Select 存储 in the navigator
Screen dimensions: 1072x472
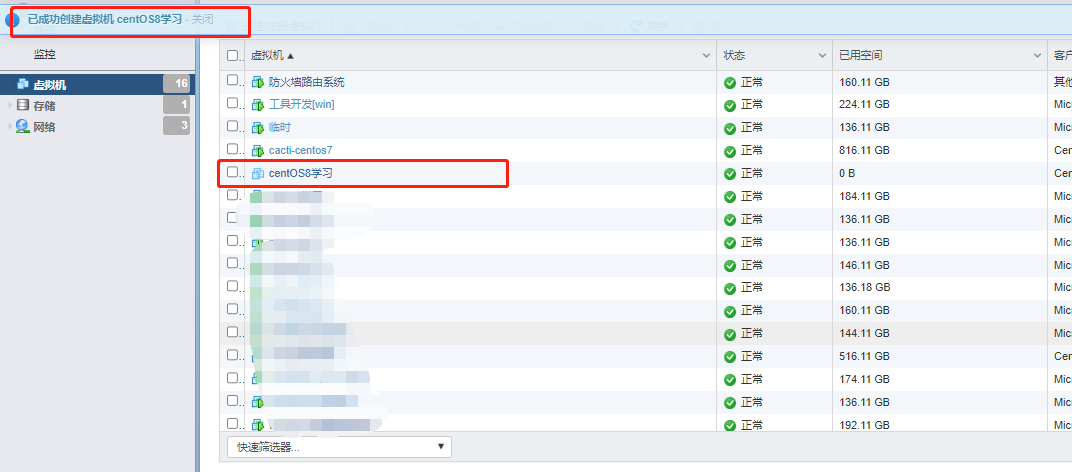coord(44,105)
